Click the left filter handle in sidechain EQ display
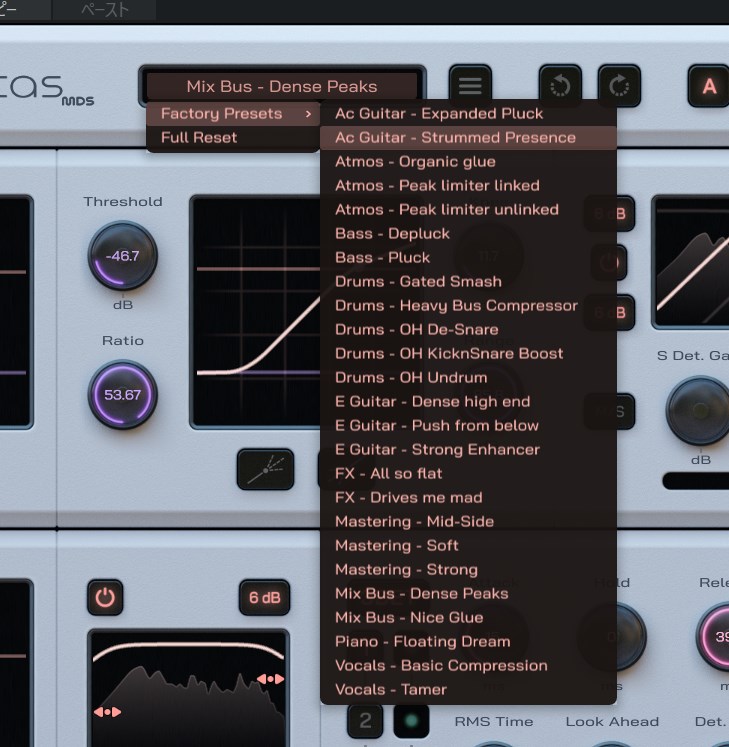The image size is (729, 747). [x=108, y=711]
